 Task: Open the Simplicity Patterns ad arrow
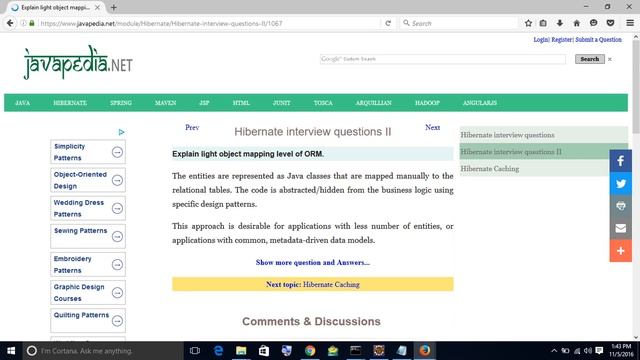pos(117,152)
